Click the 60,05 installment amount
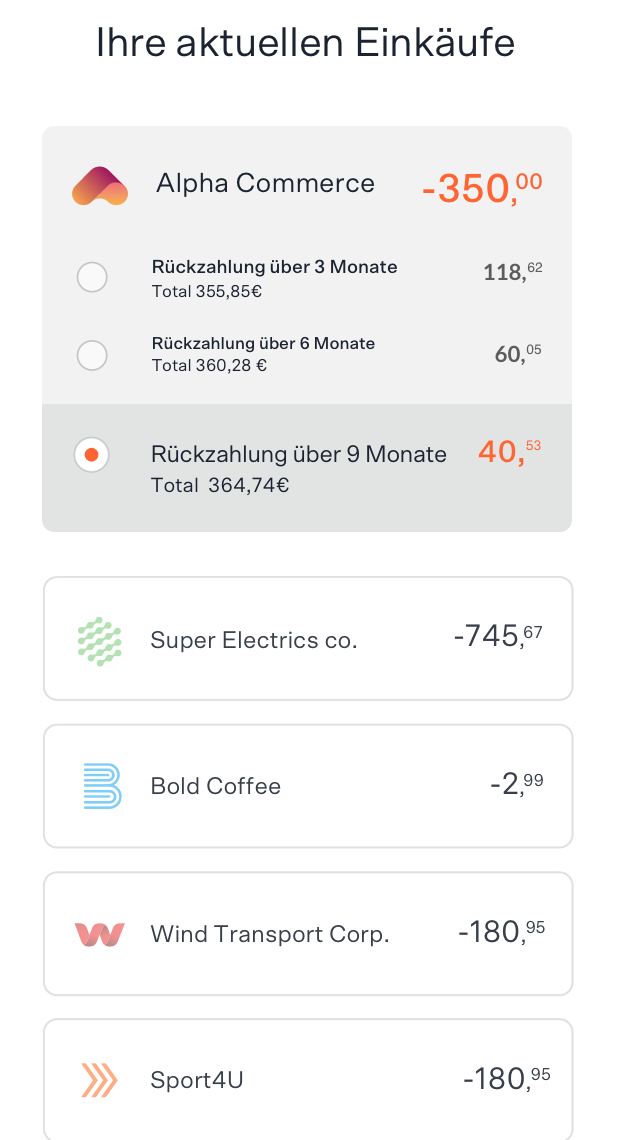The height and width of the screenshot is (1140, 620). [x=516, y=352]
